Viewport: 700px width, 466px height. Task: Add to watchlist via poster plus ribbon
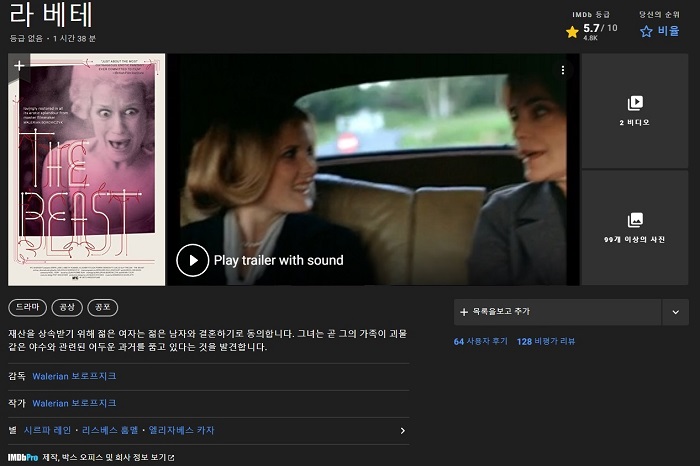click(19, 66)
